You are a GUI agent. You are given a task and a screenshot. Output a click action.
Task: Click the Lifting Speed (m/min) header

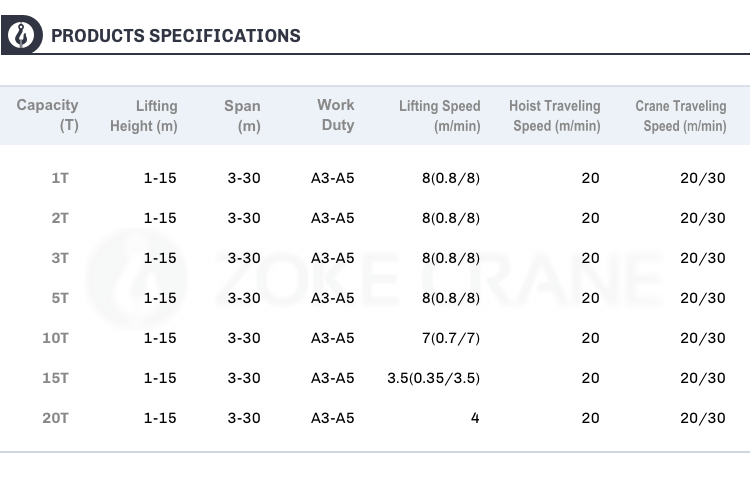[x=440, y=115]
